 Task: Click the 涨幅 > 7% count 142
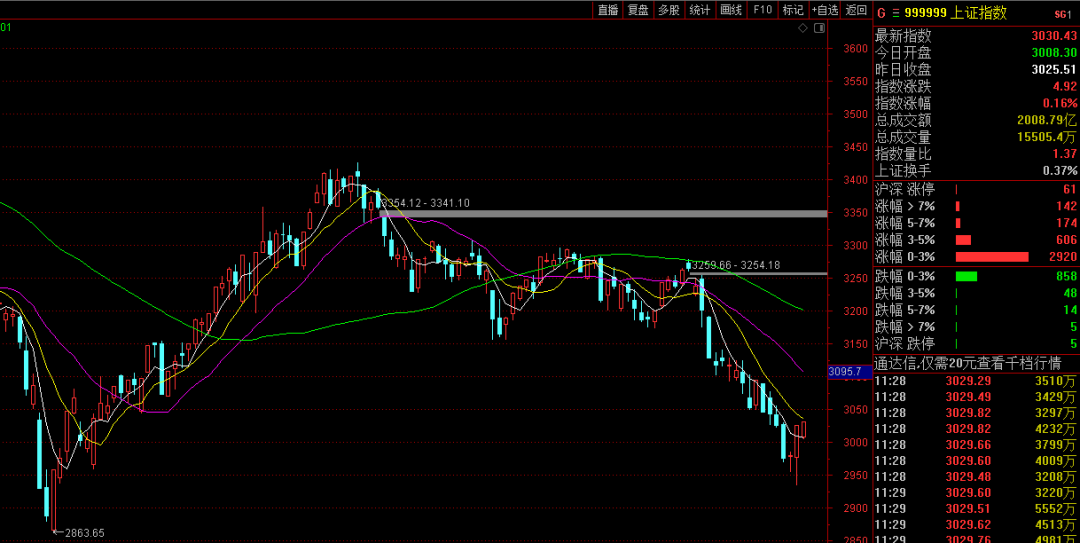point(1066,206)
